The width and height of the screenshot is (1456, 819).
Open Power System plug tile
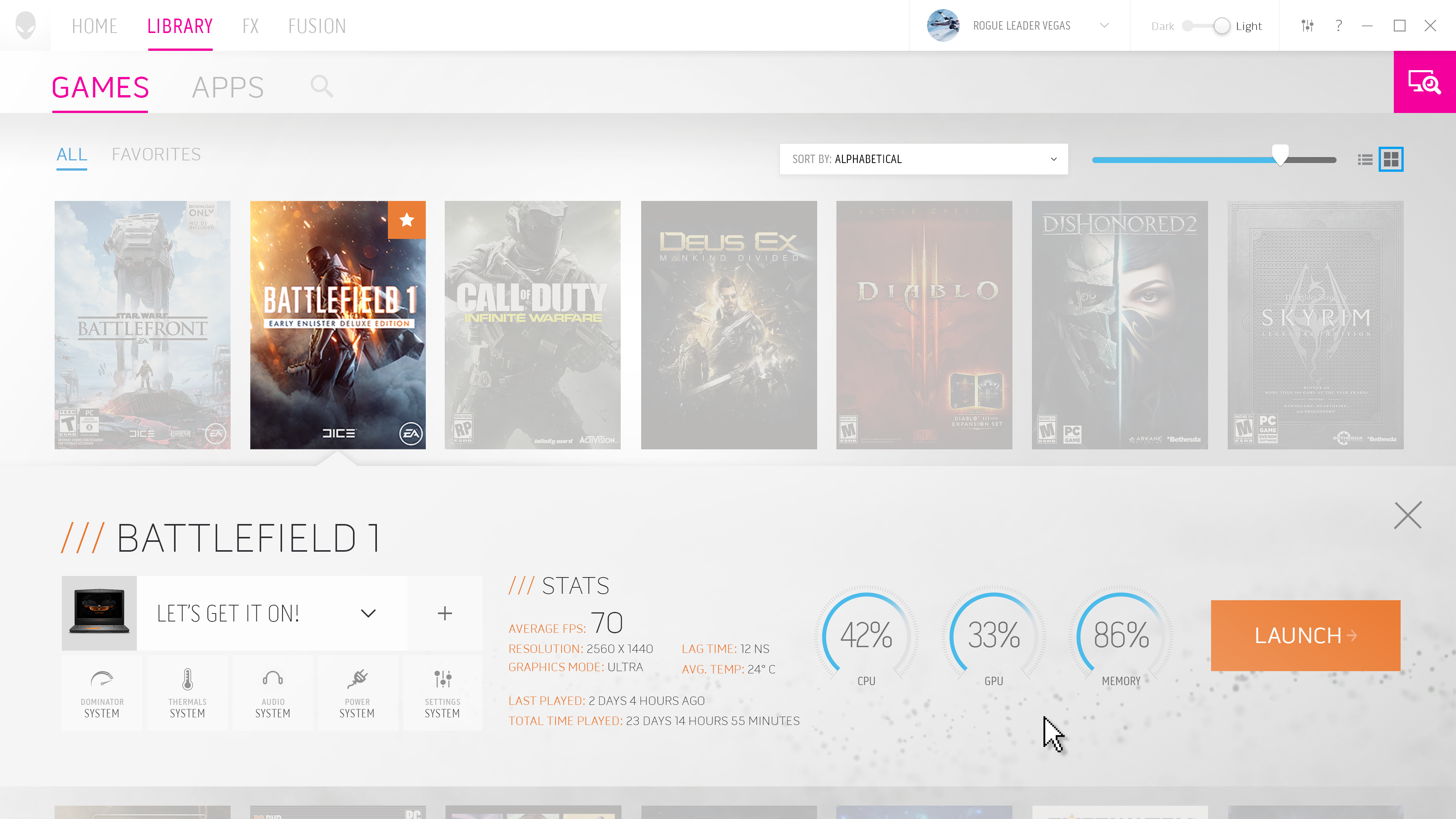click(x=357, y=693)
